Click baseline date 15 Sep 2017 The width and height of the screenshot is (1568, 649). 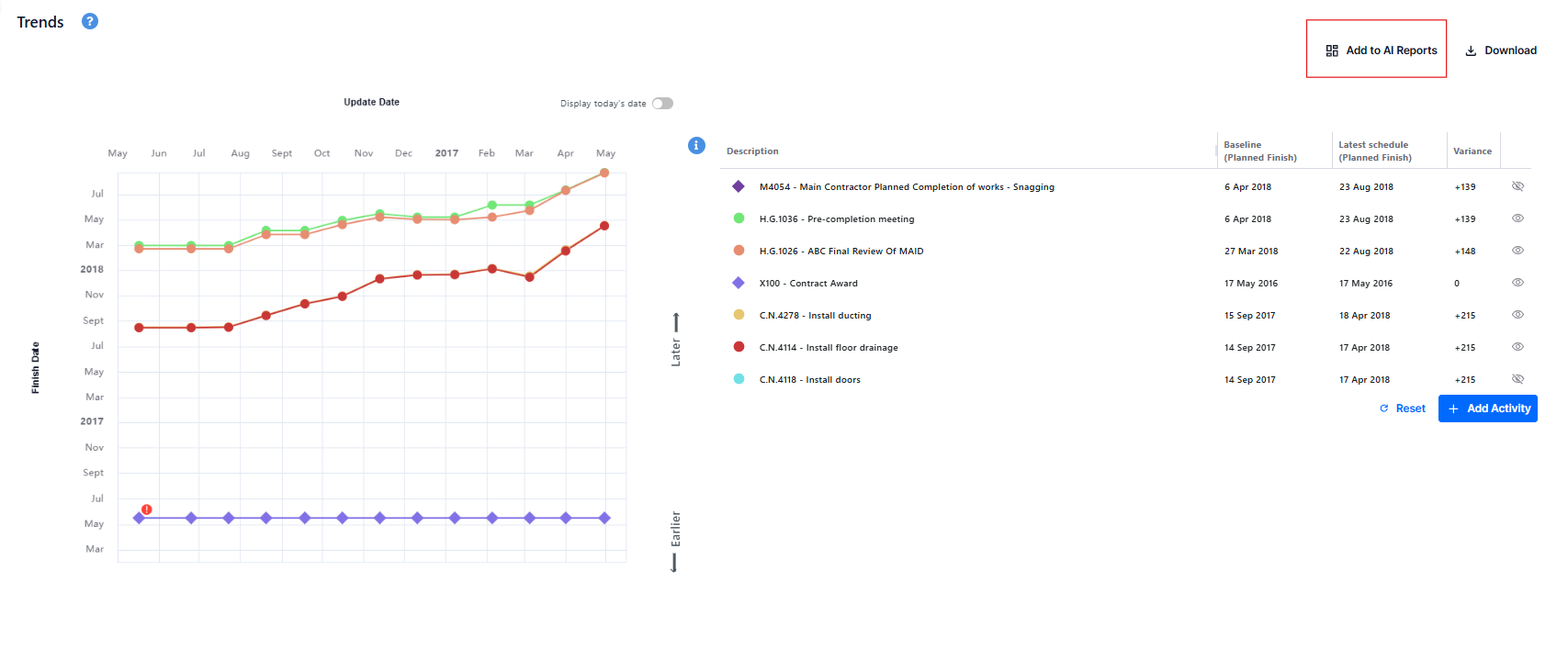[1250, 316]
